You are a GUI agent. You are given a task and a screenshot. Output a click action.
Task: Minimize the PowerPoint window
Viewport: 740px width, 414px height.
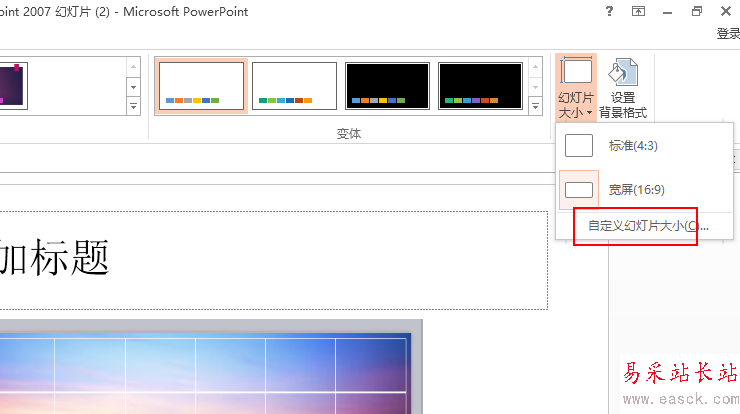[x=667, y=12]
